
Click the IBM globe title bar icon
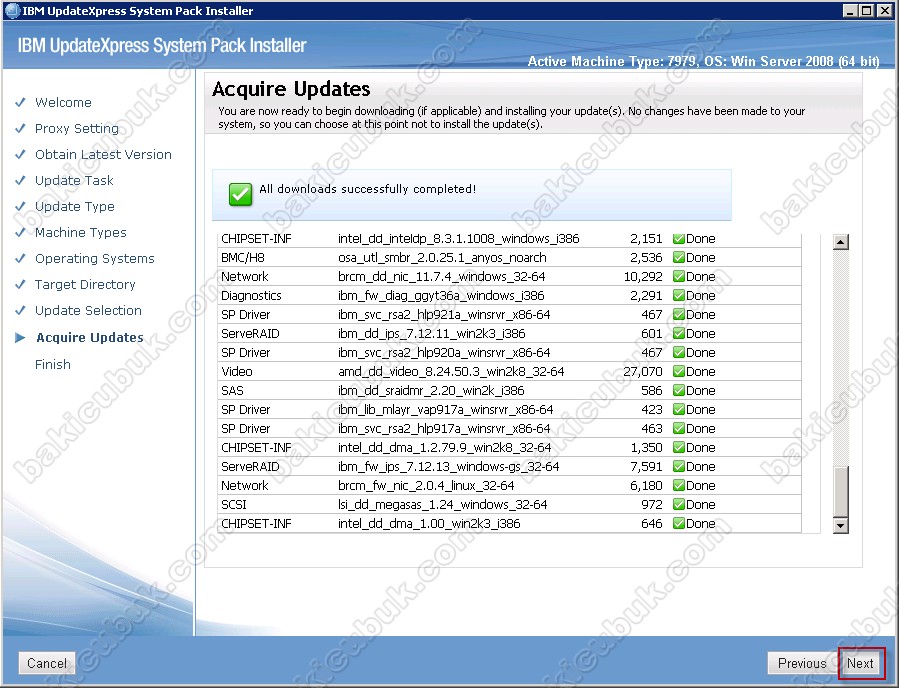point(12,11)
